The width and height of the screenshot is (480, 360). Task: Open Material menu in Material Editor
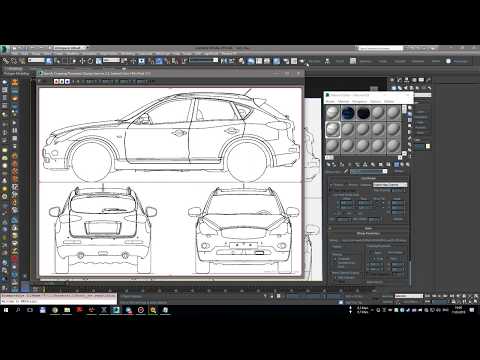pyautogui.click(x=343, y=101)
